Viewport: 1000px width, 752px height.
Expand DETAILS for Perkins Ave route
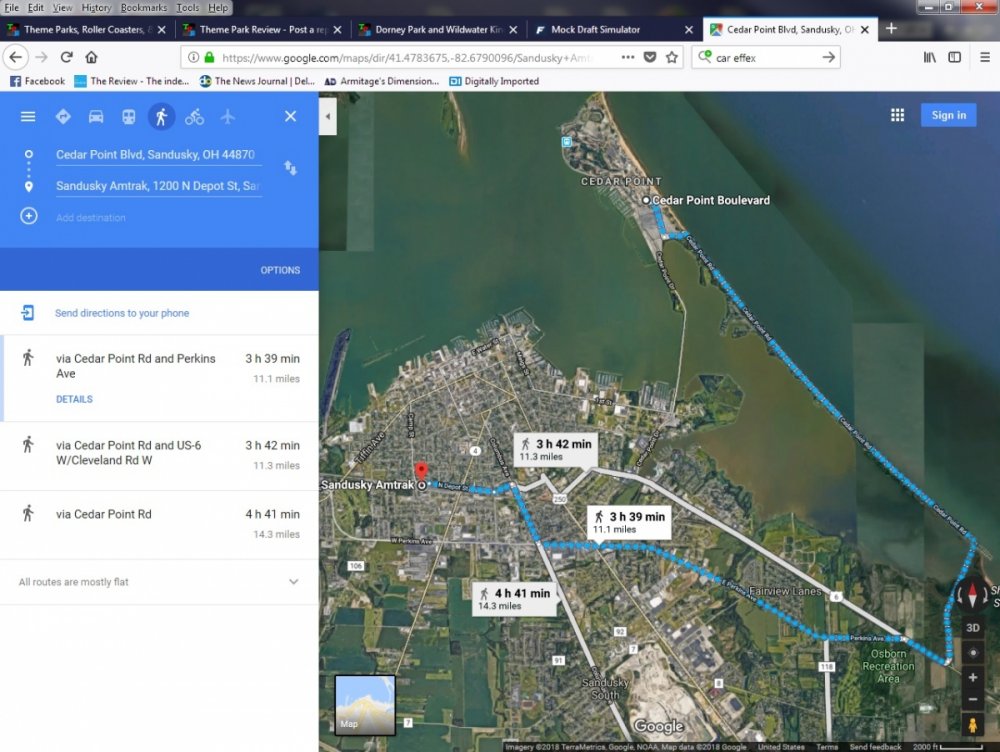[74, 399]
